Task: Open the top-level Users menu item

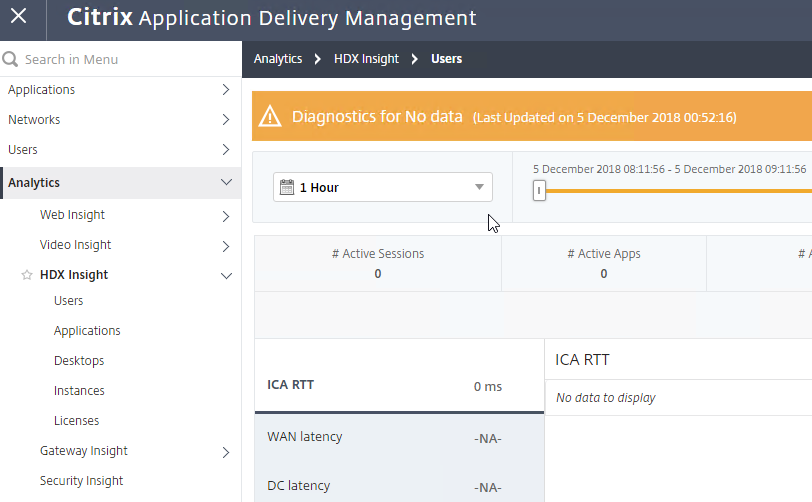Action: pos(23,150)
